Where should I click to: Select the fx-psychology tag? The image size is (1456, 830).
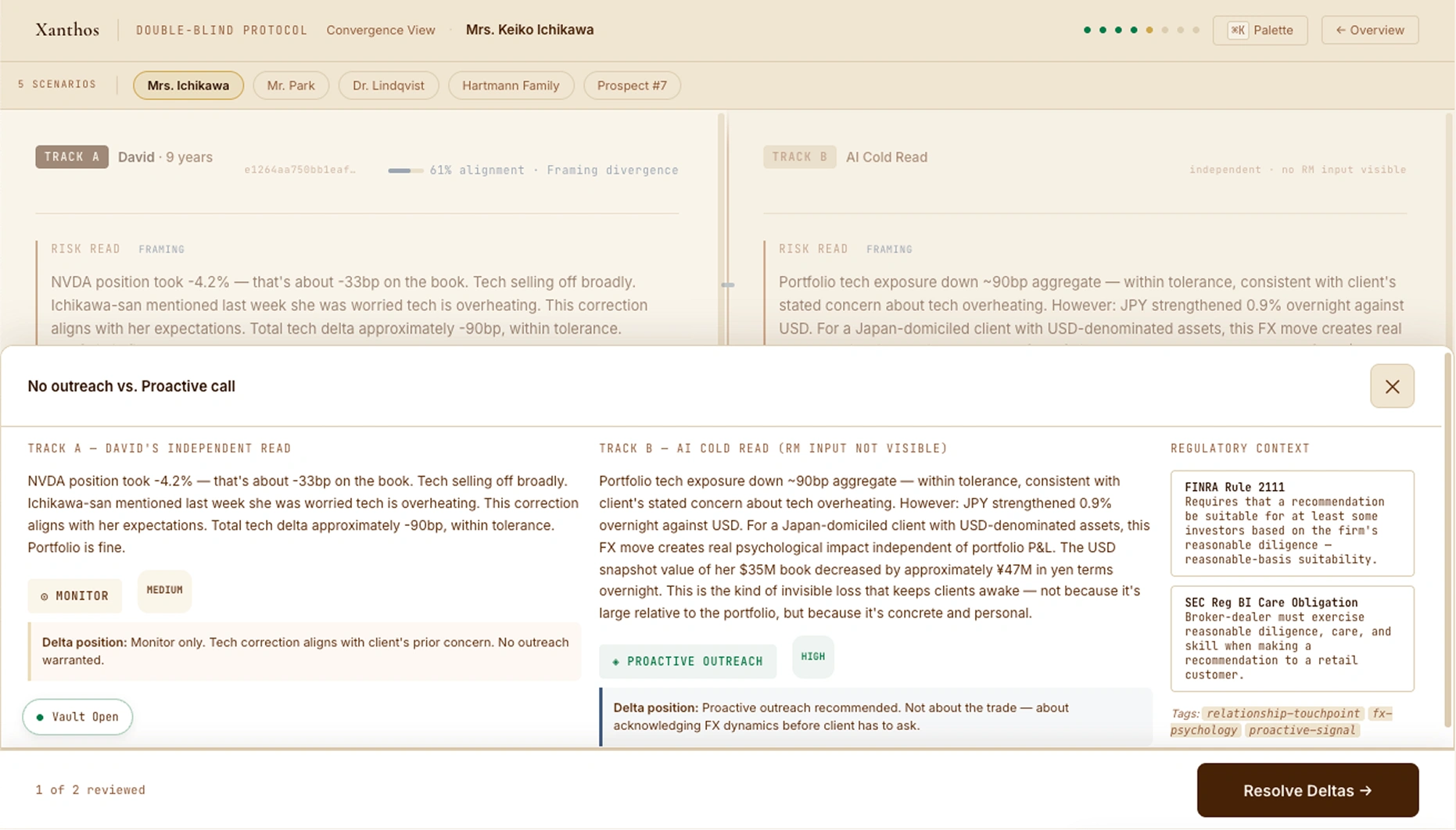[x=1204, y=730]
